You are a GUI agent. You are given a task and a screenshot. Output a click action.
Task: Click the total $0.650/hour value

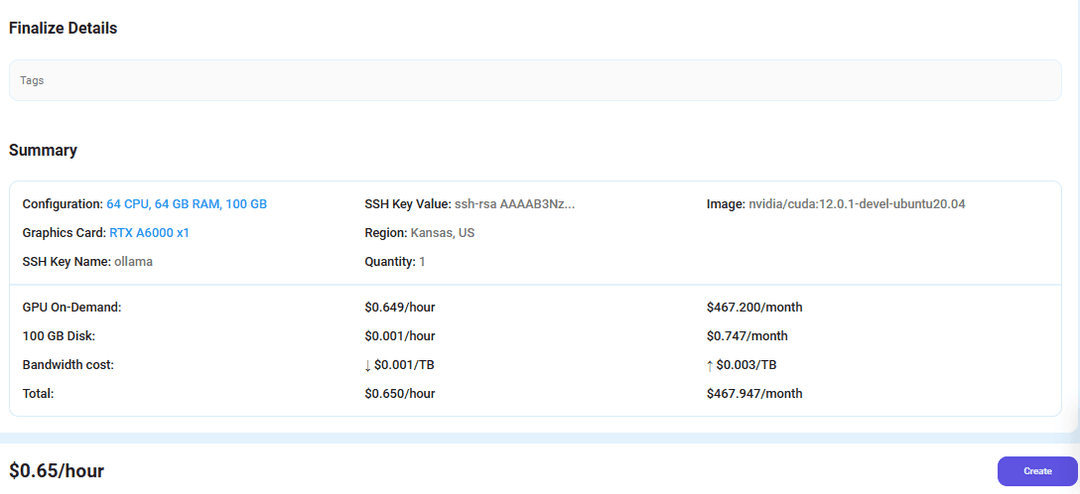399,394
